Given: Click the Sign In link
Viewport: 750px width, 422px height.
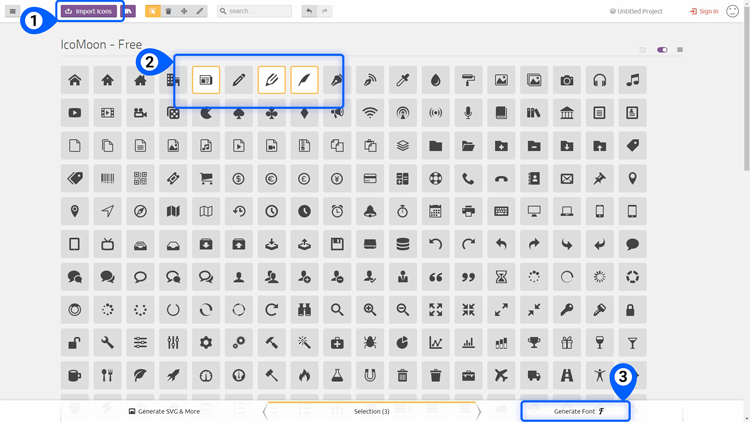Looking at the screenshot, I should [704, 11].
